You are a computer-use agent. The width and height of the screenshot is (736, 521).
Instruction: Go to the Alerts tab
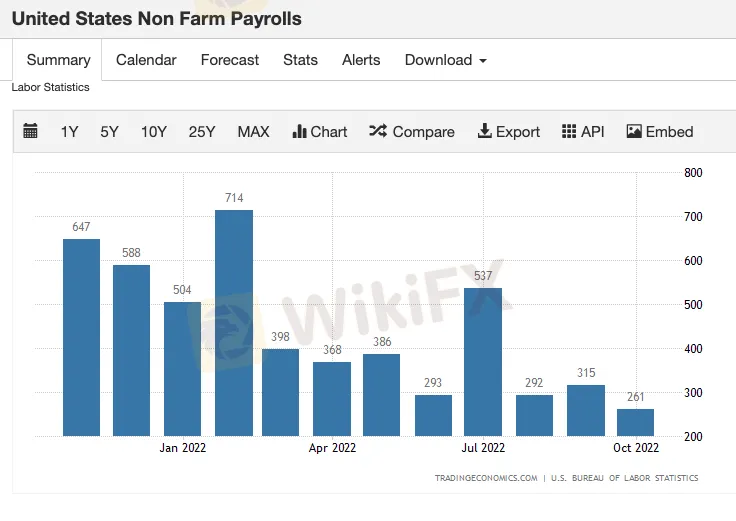361,60
